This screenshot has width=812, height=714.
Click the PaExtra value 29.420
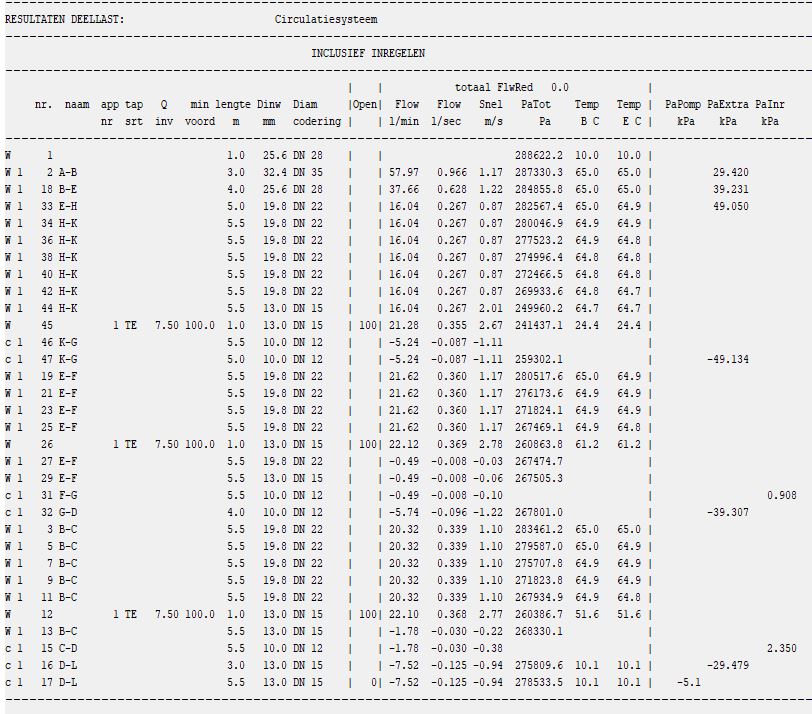(x=731, y=172)
